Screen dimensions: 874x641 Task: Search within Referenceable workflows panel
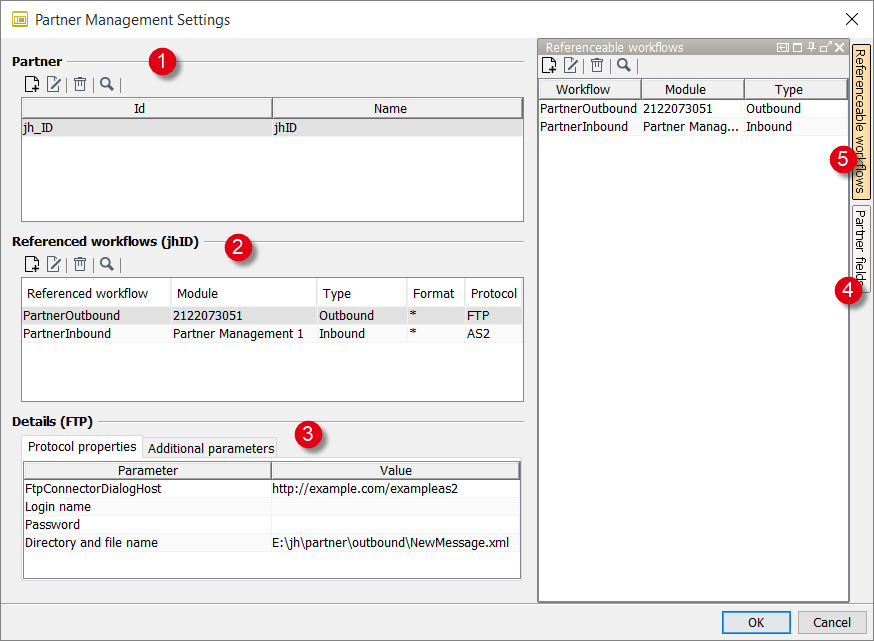tap(623, 64)
